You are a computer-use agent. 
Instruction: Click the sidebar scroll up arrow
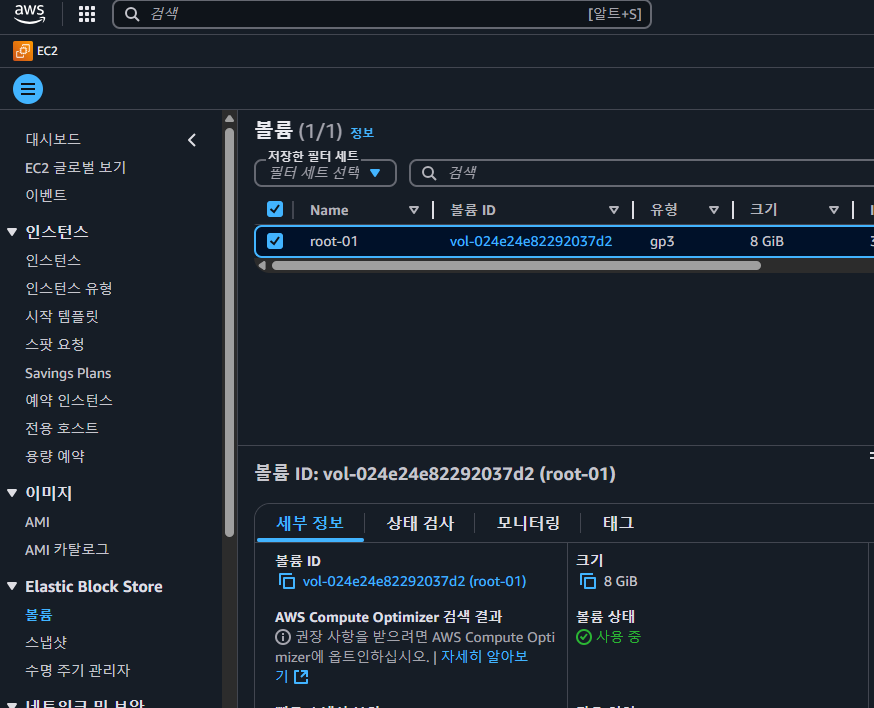(x=229, y=119)
